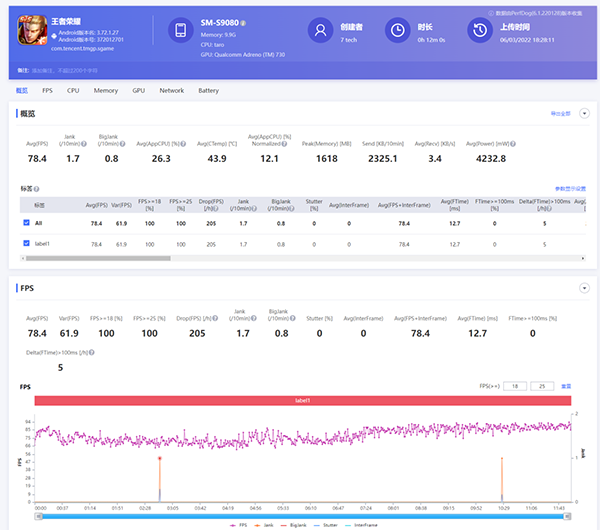Click the blue time range slider below chart

(x=300, y=515)
